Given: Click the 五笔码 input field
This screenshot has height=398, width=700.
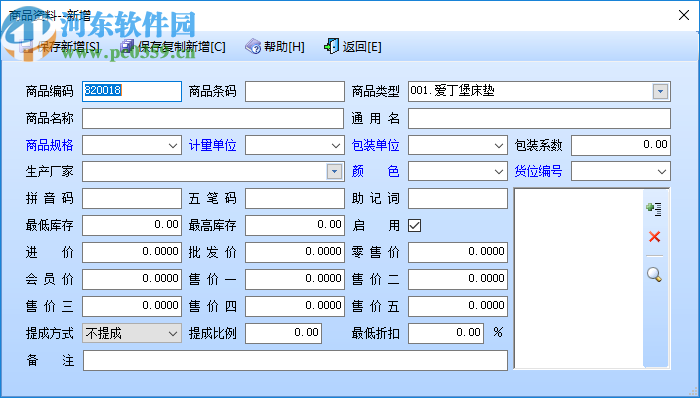Looking at the screenshot, I should 295,199.
